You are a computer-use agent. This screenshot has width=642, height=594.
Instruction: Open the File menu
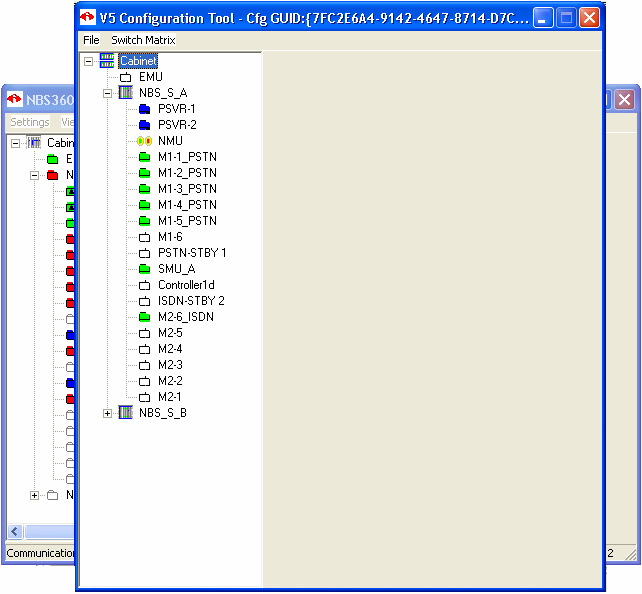click(x=91, y=40)
